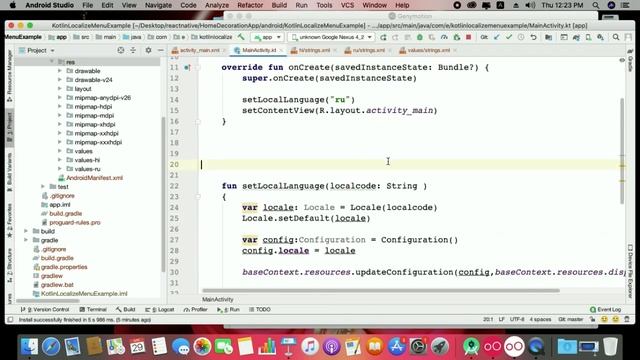Expand the drawable folder
Screen dimensions: 640x360
pos(60,71)
